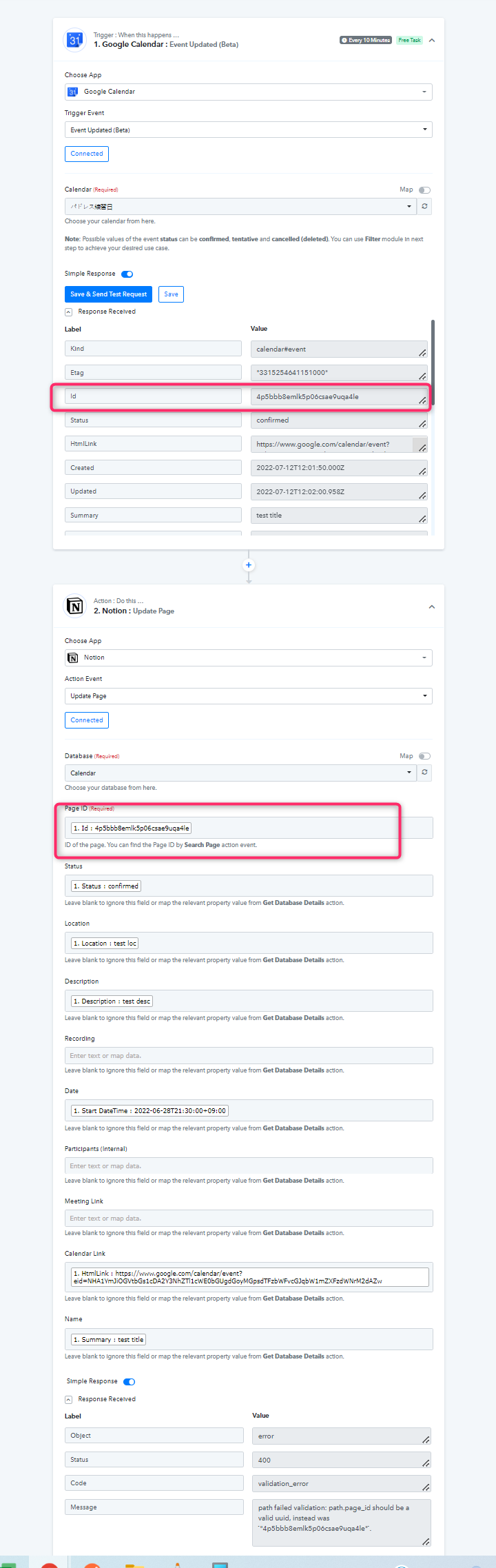Click resize handle of validation_error value box

[x=426, y=1487]
